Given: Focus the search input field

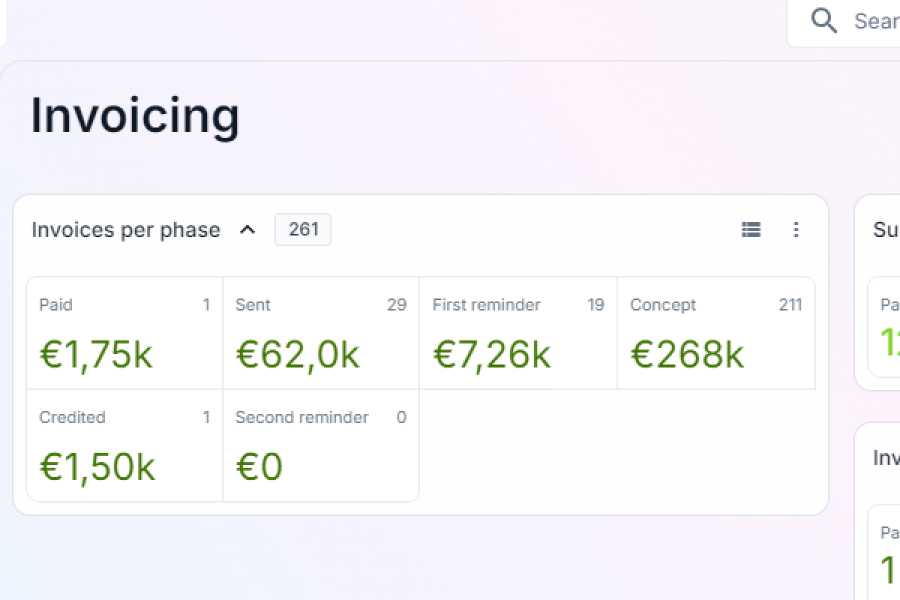Looking at the screenshot, I should (x=874, y=21).
